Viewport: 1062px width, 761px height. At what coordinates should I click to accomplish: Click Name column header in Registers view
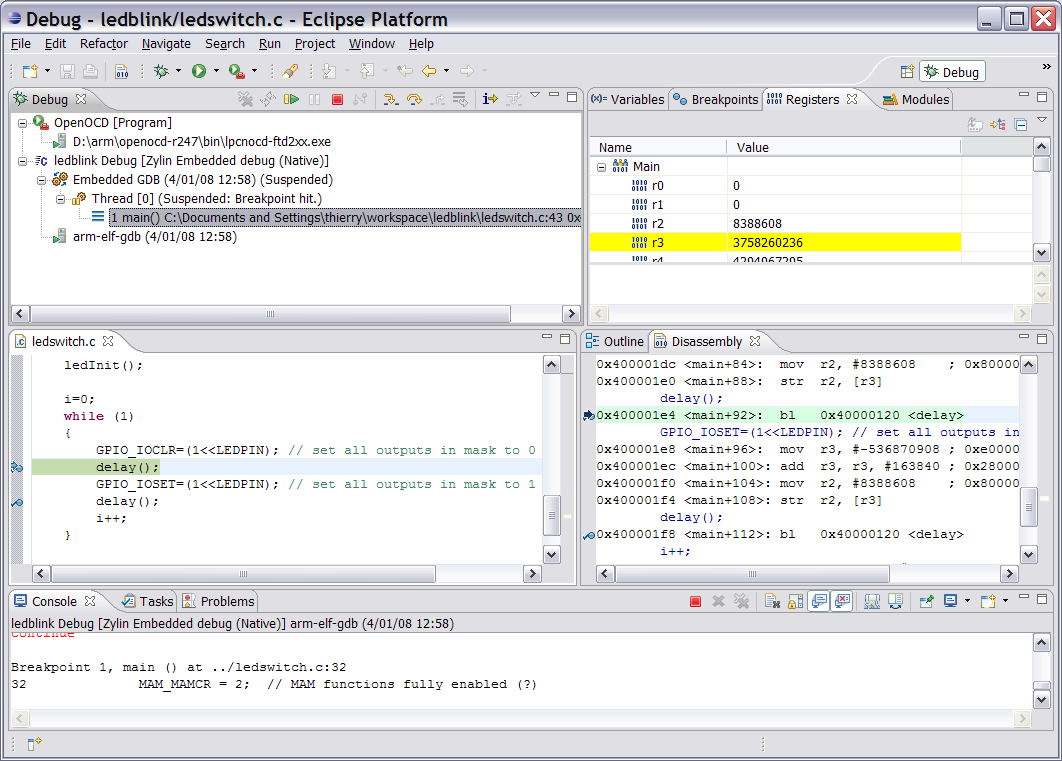[x=658, y=147]
